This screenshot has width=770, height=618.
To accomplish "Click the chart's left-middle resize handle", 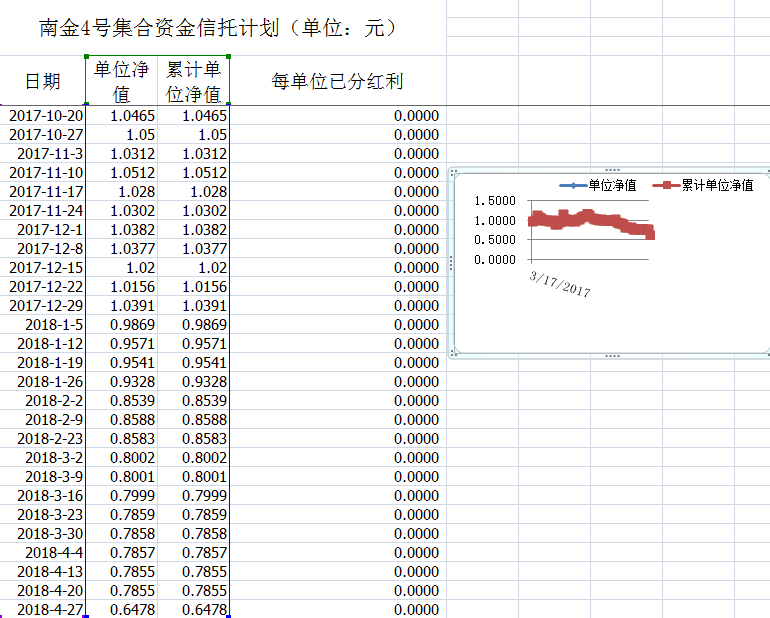I will click(452, 262).
